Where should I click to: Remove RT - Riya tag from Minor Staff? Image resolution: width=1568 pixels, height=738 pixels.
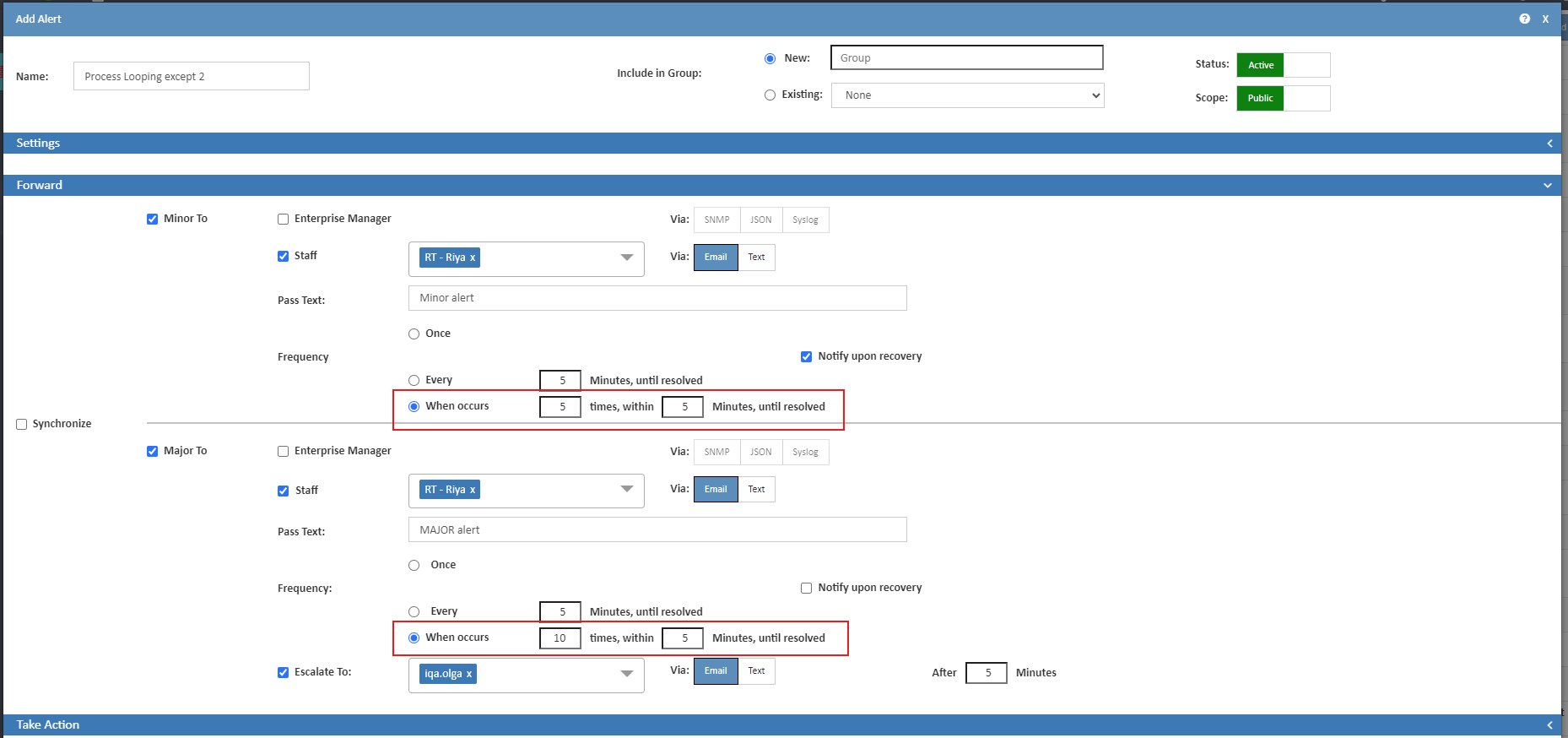point(473,258)
